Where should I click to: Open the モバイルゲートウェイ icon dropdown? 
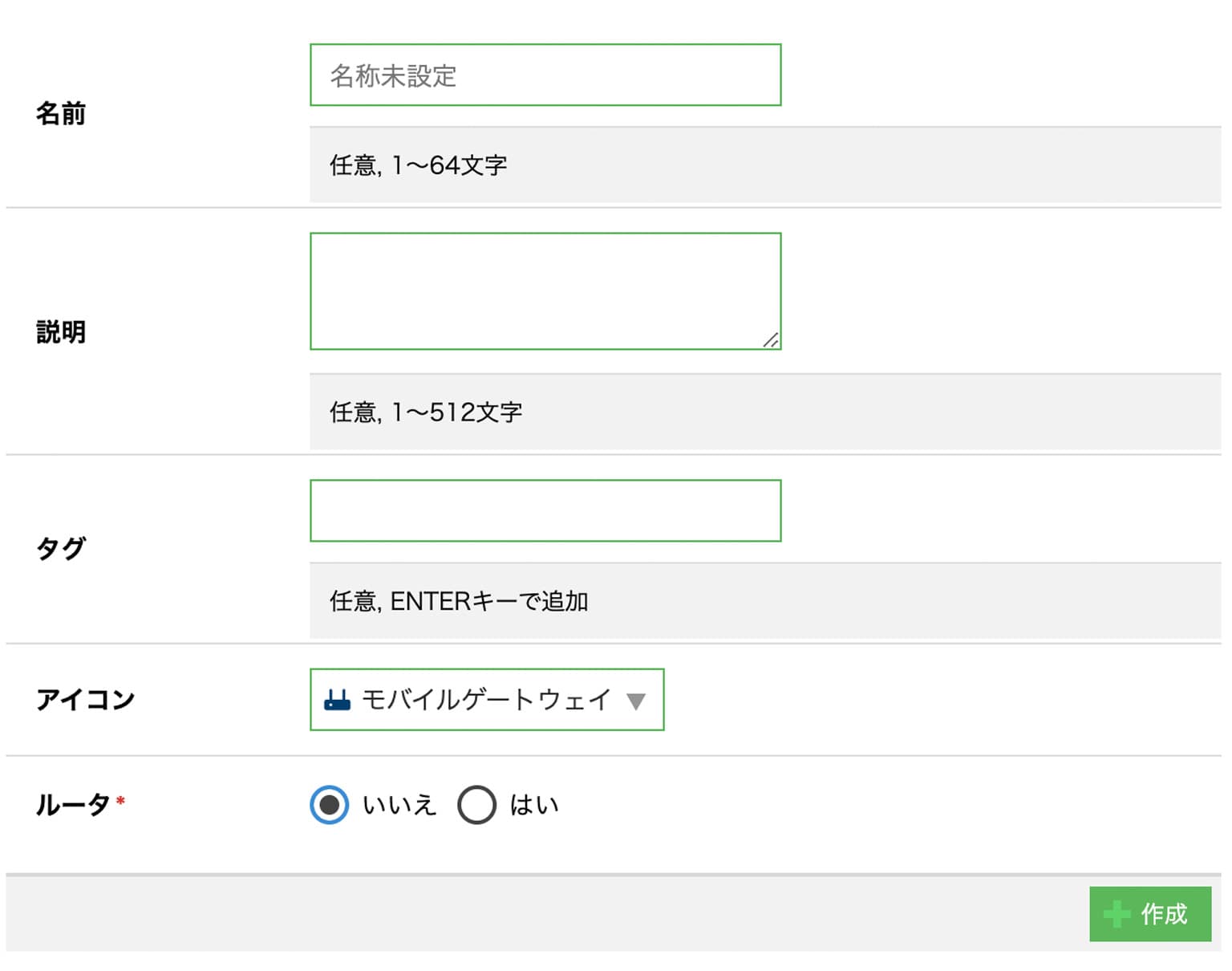click(487, 700)
